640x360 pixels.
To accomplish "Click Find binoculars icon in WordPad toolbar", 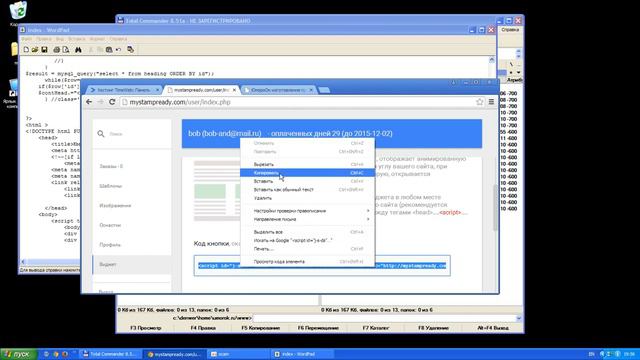I will (78, 50).
